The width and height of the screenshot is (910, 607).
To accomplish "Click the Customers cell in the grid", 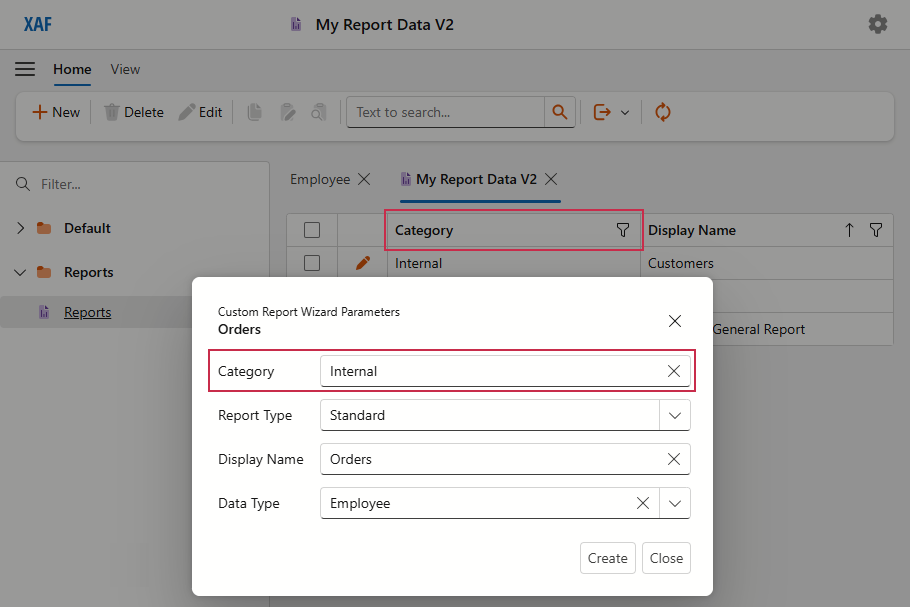I will [x=767, y=263].
